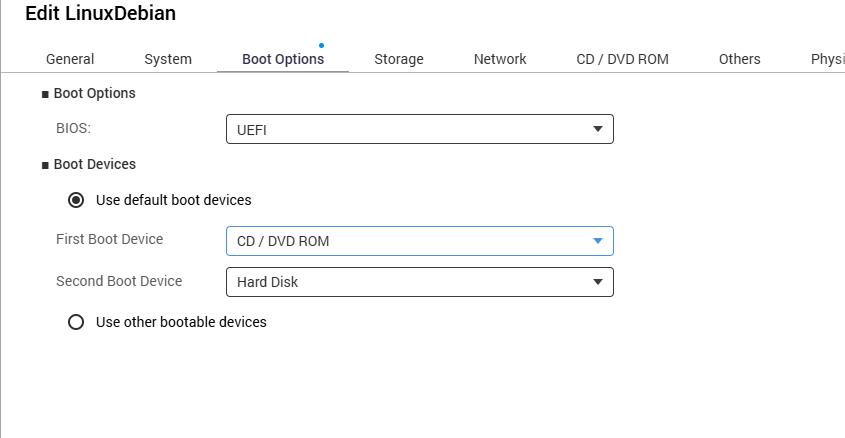
Task: Enable Use other bootable devices option
Action: 76,322
